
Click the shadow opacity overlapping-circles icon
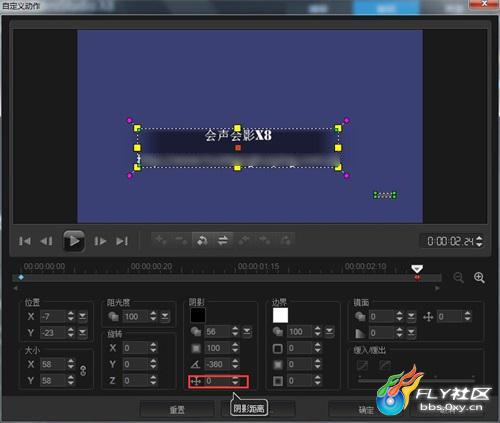[196, 332]
